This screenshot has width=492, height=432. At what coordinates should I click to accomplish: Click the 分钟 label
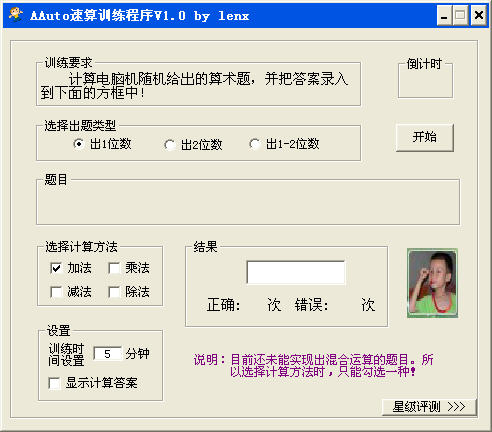[137, 354]
